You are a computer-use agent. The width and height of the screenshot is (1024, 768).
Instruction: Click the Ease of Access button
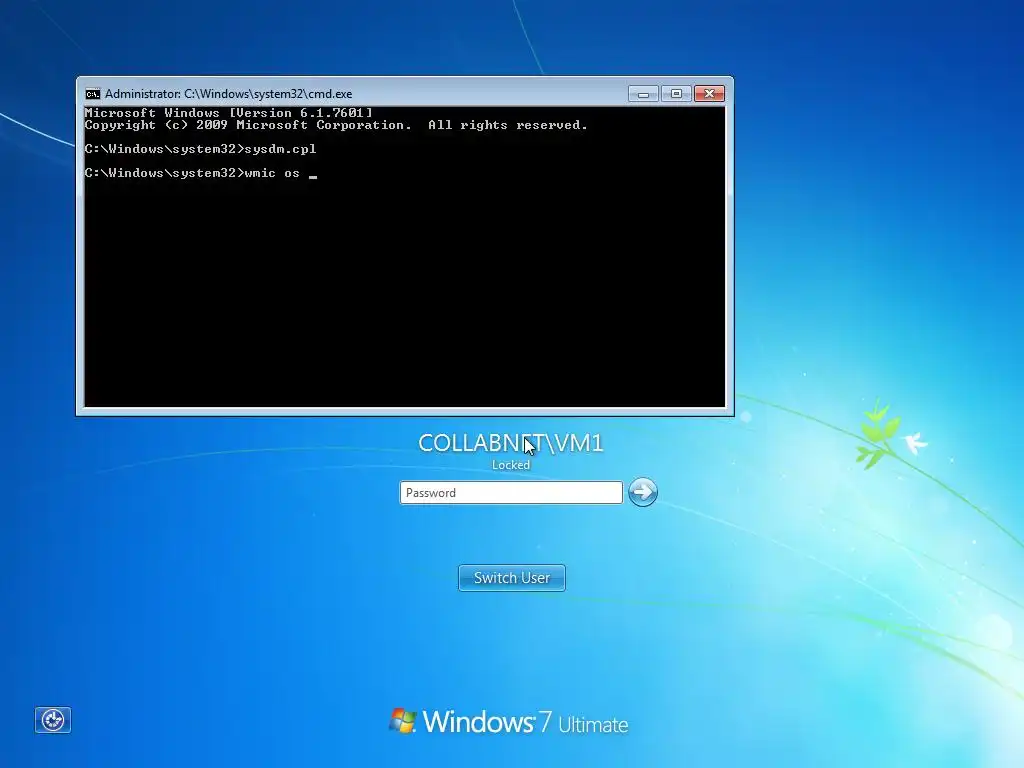53,720
